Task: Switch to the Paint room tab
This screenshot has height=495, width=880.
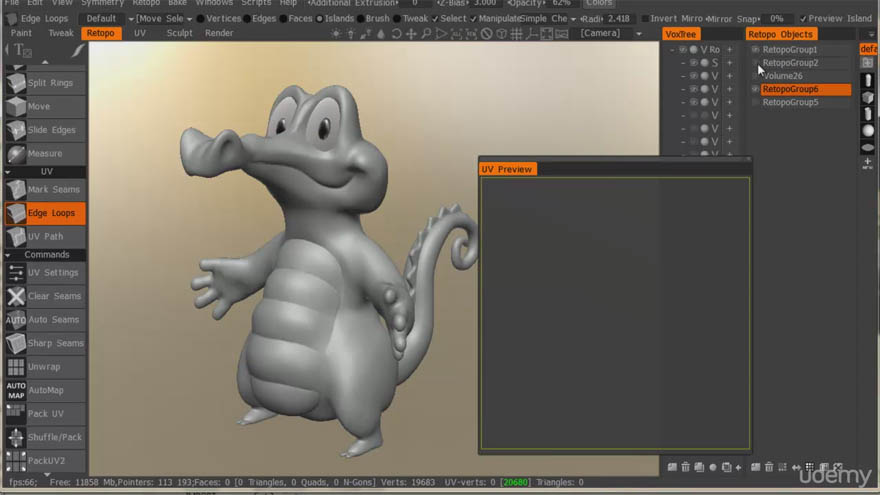Action: (x=21, y=33)
